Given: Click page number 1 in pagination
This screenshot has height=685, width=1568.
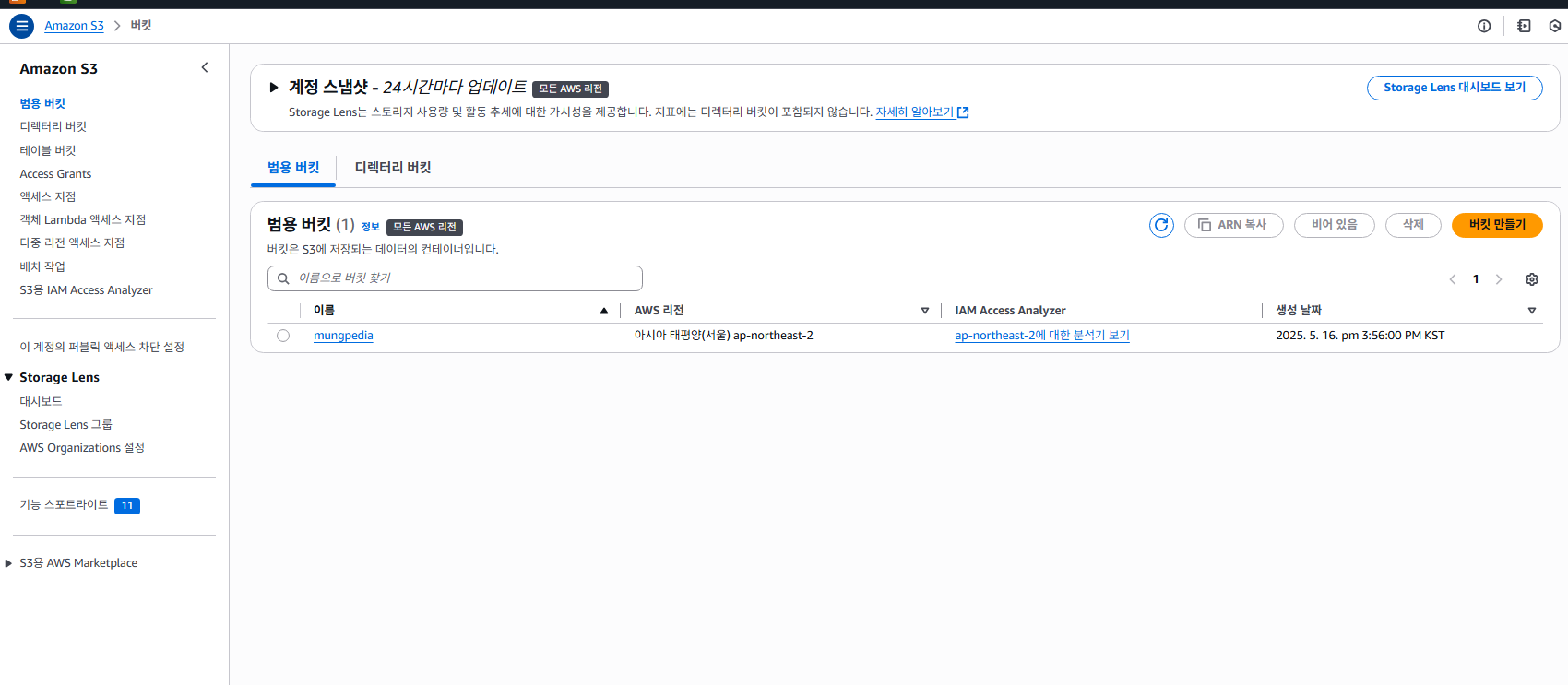Looking at the screenshot, I should 1476,279.
